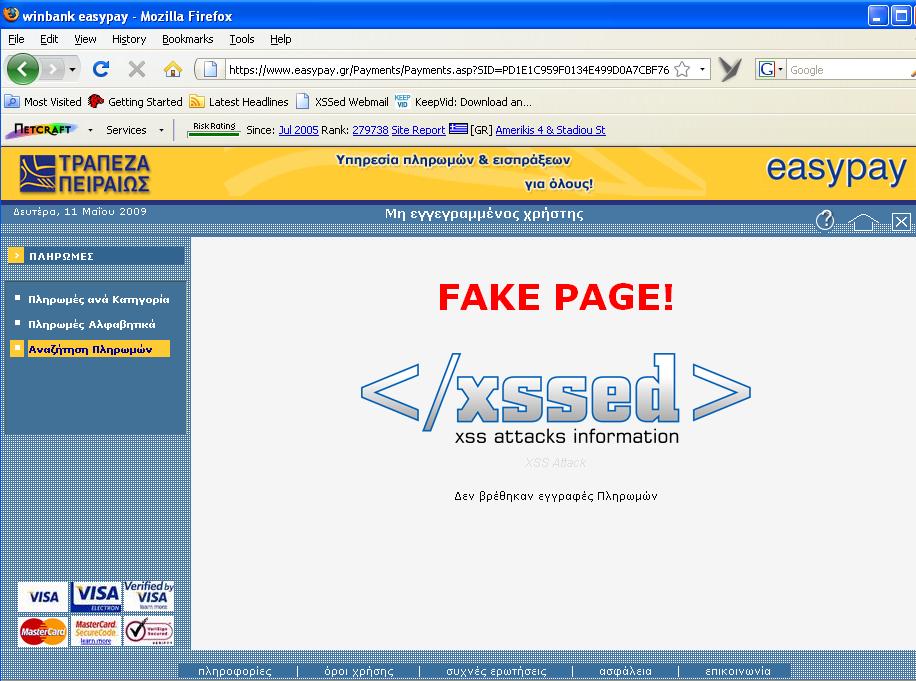
Task: Click the Jul 2005 link
Action: click(299, 130)
